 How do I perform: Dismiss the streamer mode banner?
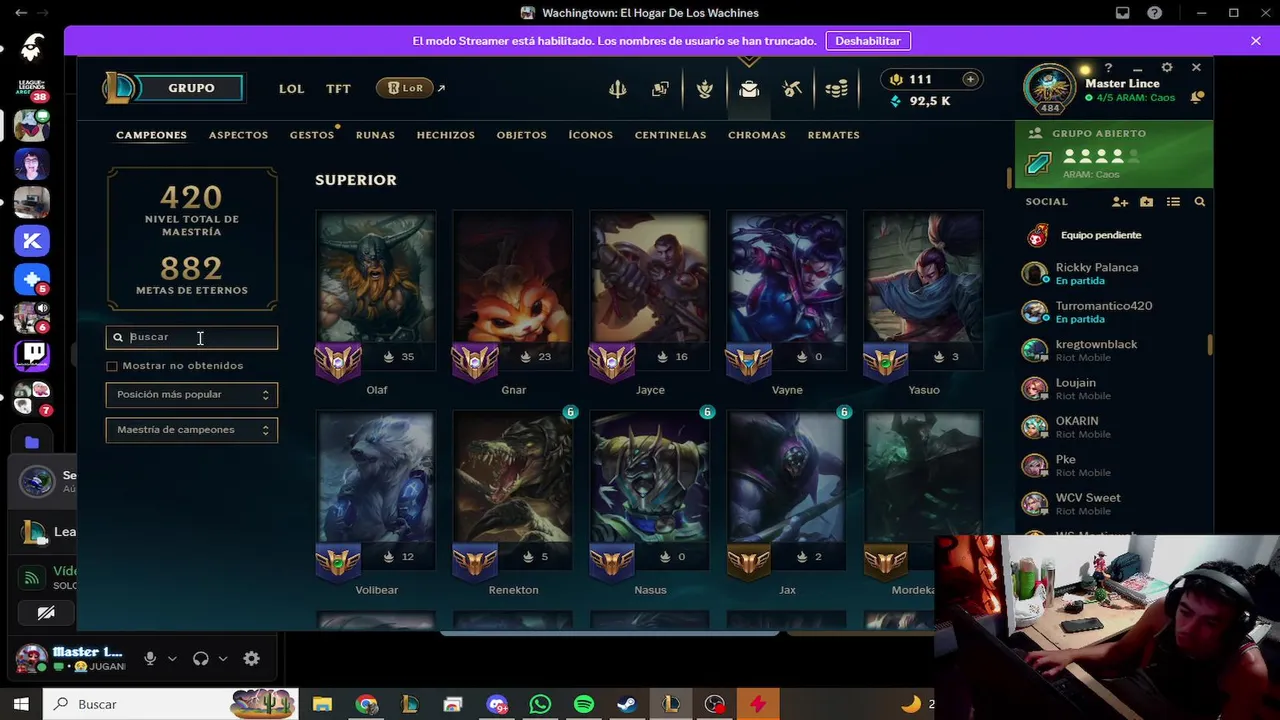[x=1256, y=41]
